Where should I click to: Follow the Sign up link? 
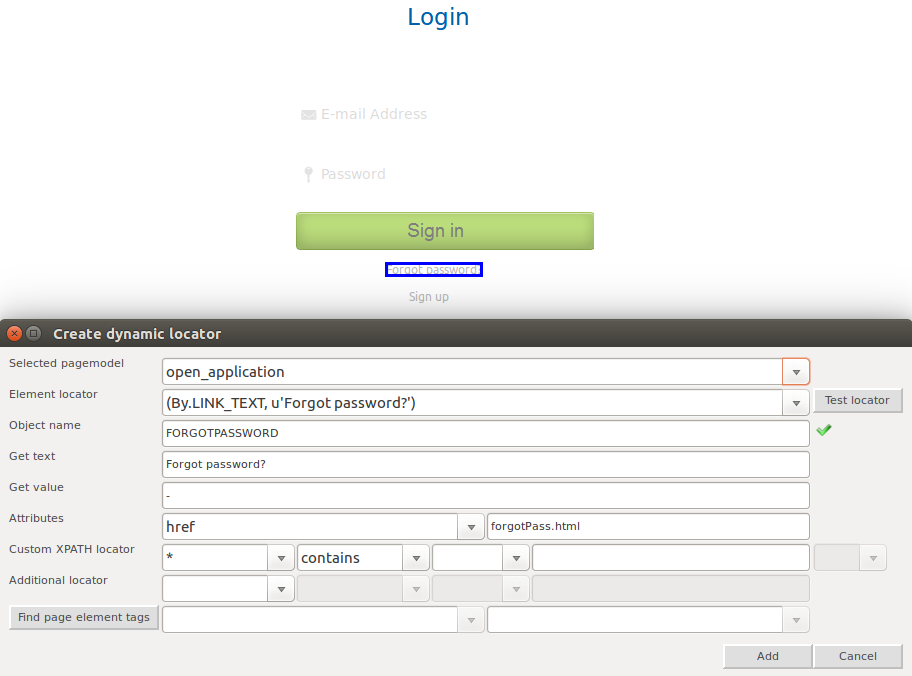coord(429,297)
